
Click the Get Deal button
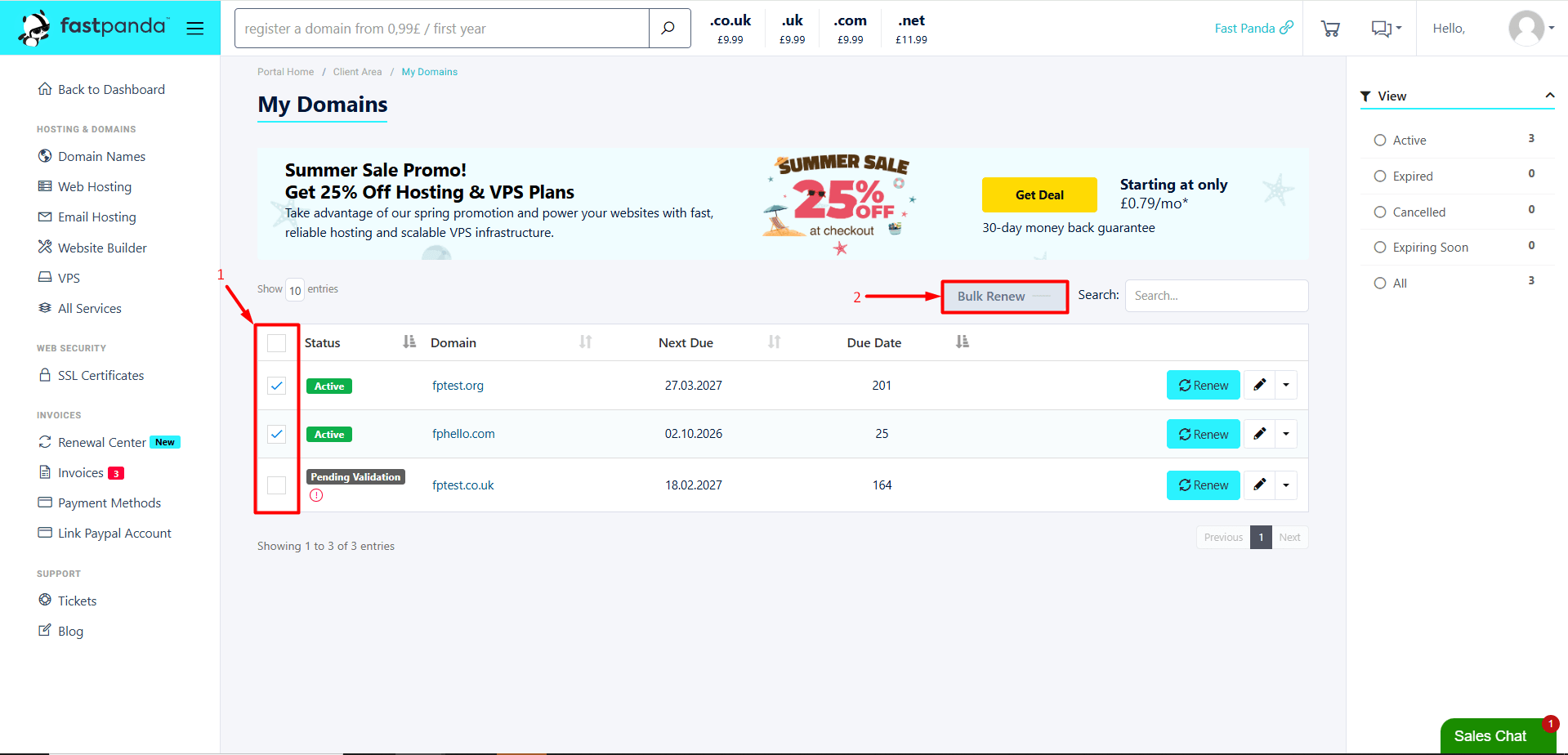[x=1039, y=194]
